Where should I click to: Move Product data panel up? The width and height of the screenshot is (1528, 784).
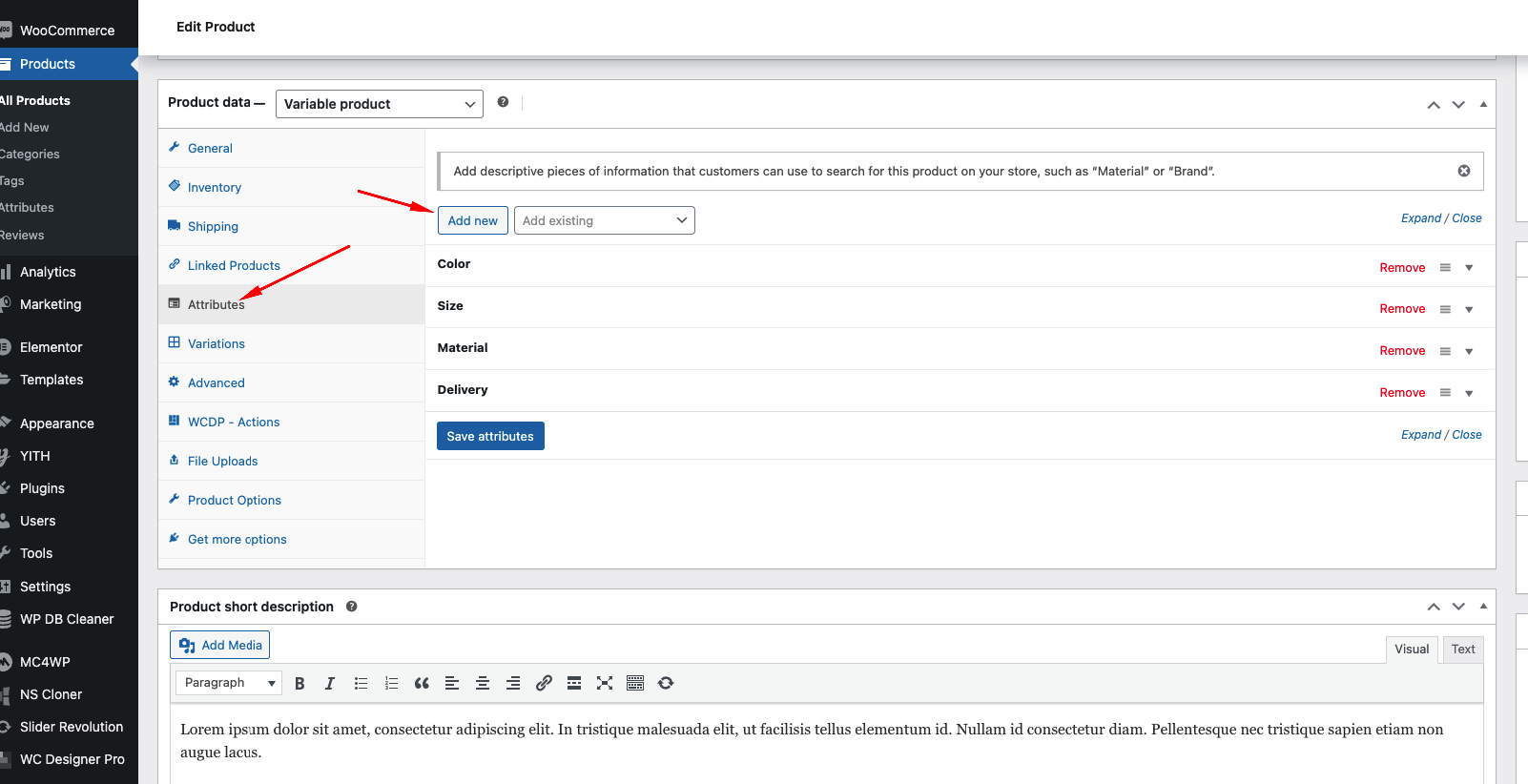point(1434,105)
